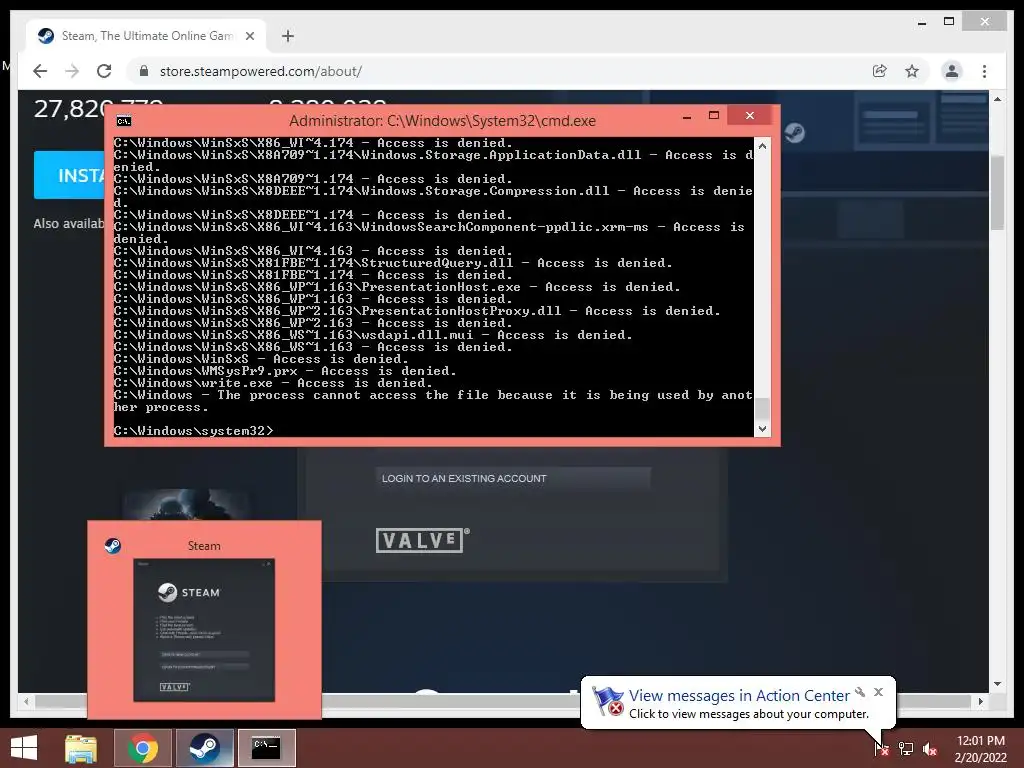Open Chrome three-dot menu
The height and width of the screenshot is (768, 1024).
pyautogui.click(x=984, y=71)
